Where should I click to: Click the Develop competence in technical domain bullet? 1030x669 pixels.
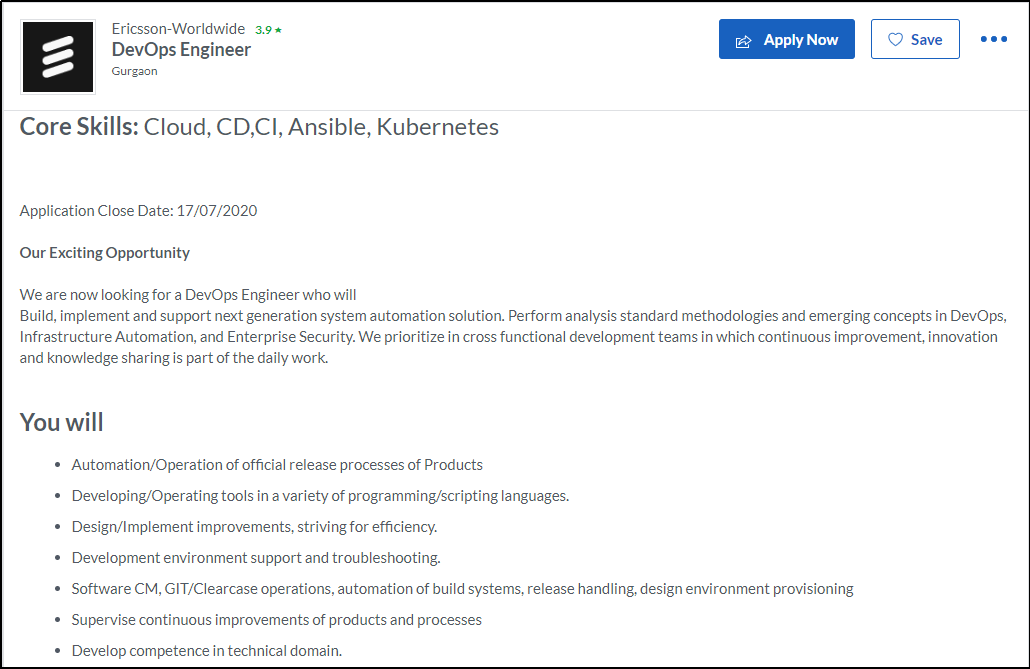[207, 651]
